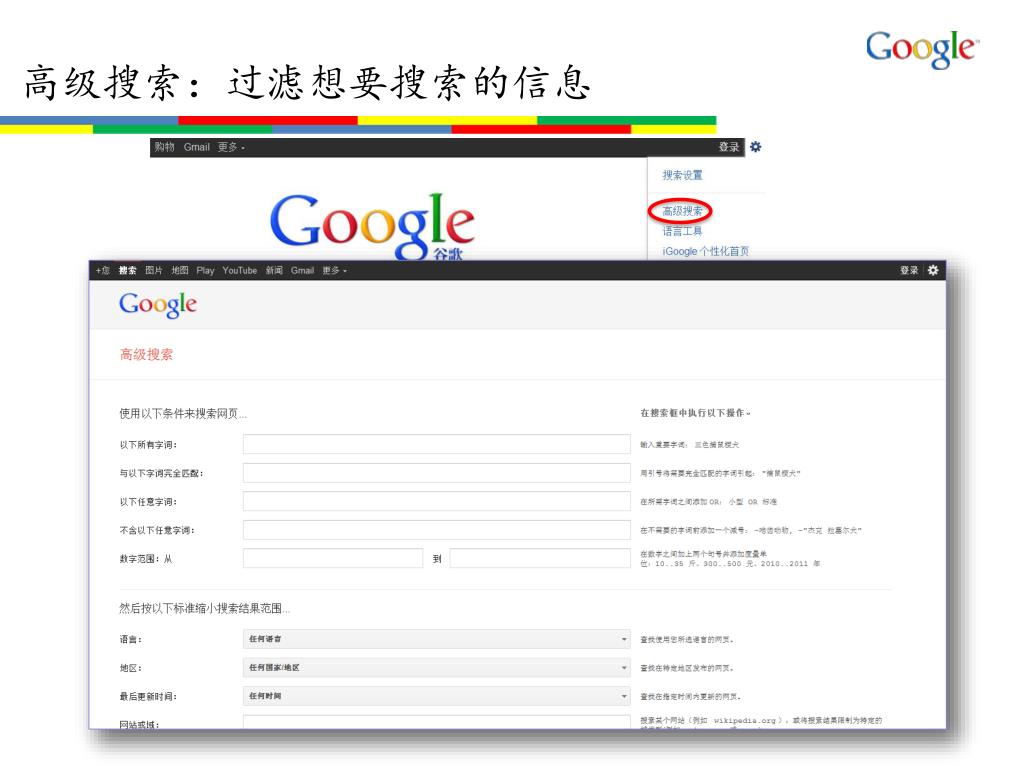Open 新闻 in the top navigation bar
Viewport: 1023px width, 767px height.
(x=274, y=270)
